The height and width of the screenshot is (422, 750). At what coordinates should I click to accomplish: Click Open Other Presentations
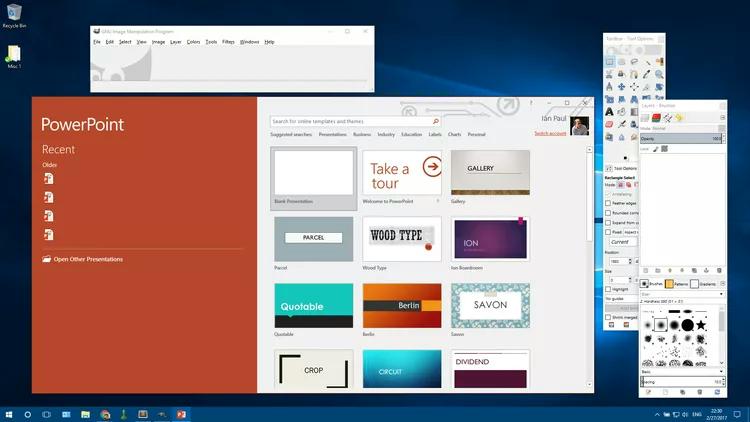click(x=82, y=259)
